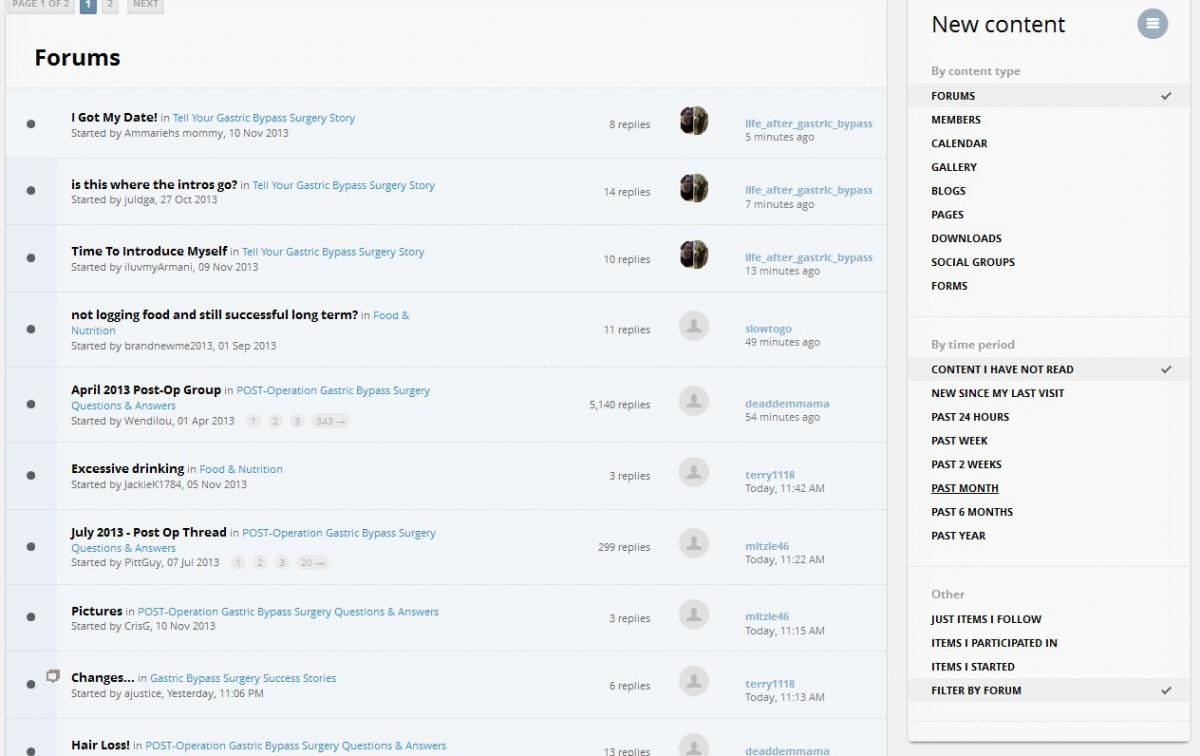Viewport: 1200px width, 756px height.
Task: Go to page 2 of April 2013 thread
Action: click(x=275, y=421)
